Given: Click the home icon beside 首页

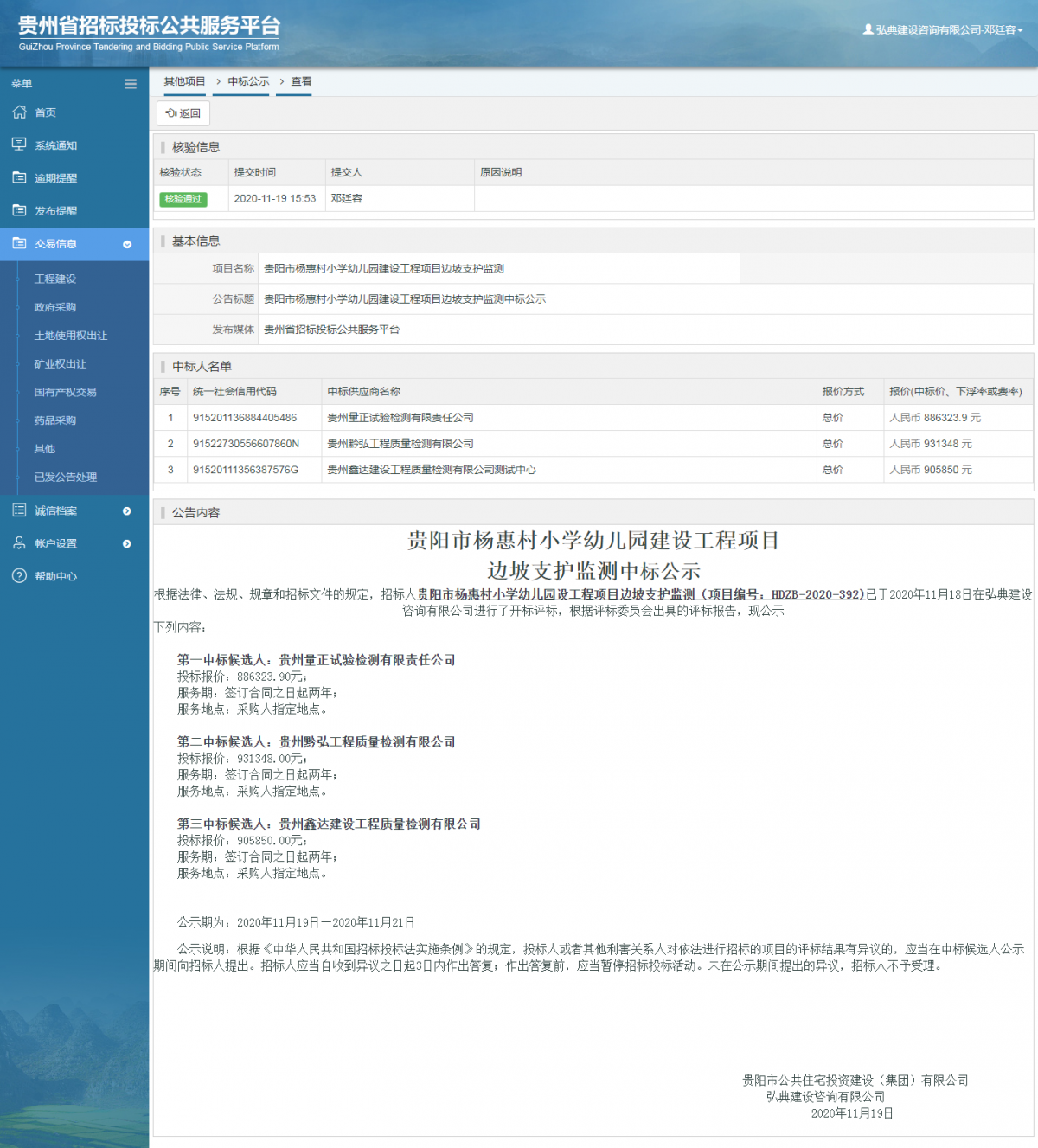Looking at the screenshot, I should pos(19,112).
